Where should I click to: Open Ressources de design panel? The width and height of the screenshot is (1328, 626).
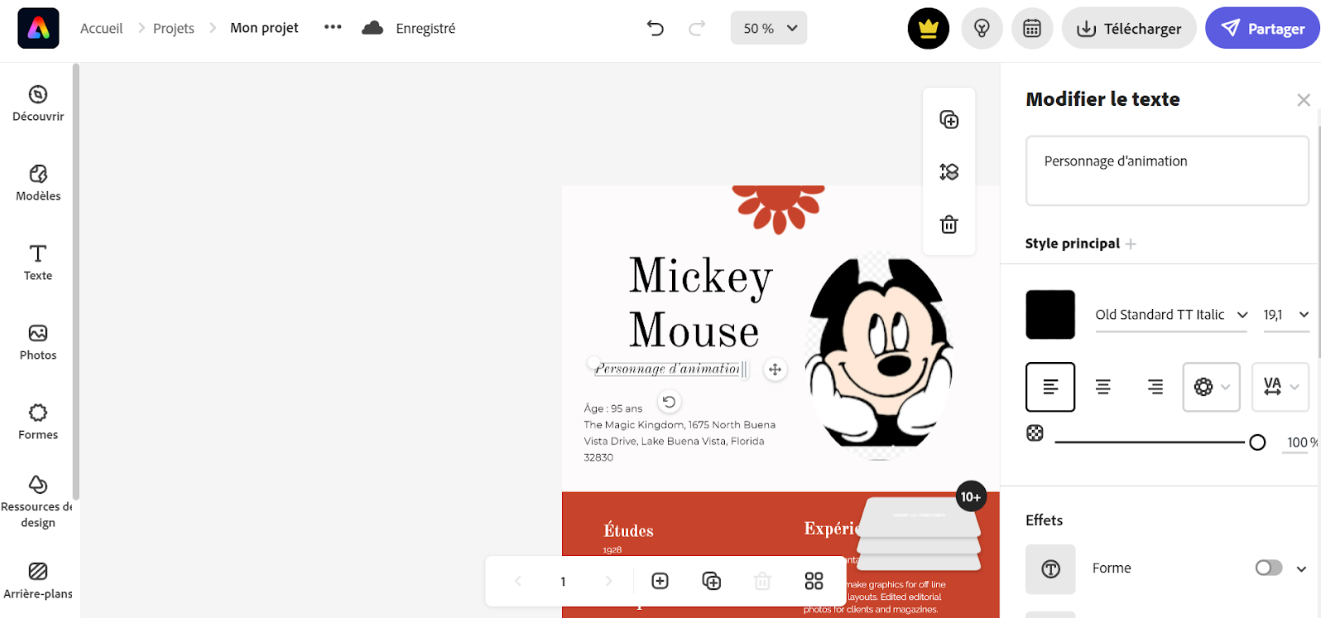tap(38, 501)
